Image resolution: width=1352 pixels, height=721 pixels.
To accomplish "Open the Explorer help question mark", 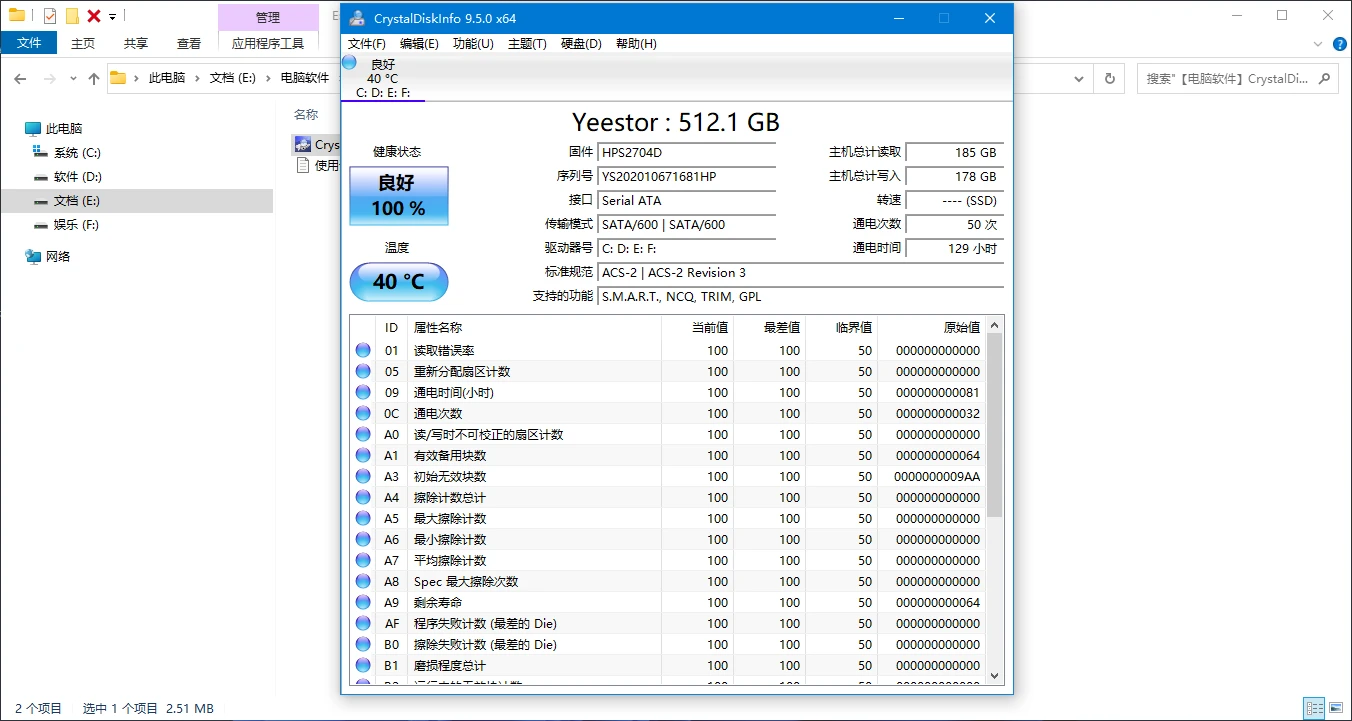I will (x=1338, y=43).
